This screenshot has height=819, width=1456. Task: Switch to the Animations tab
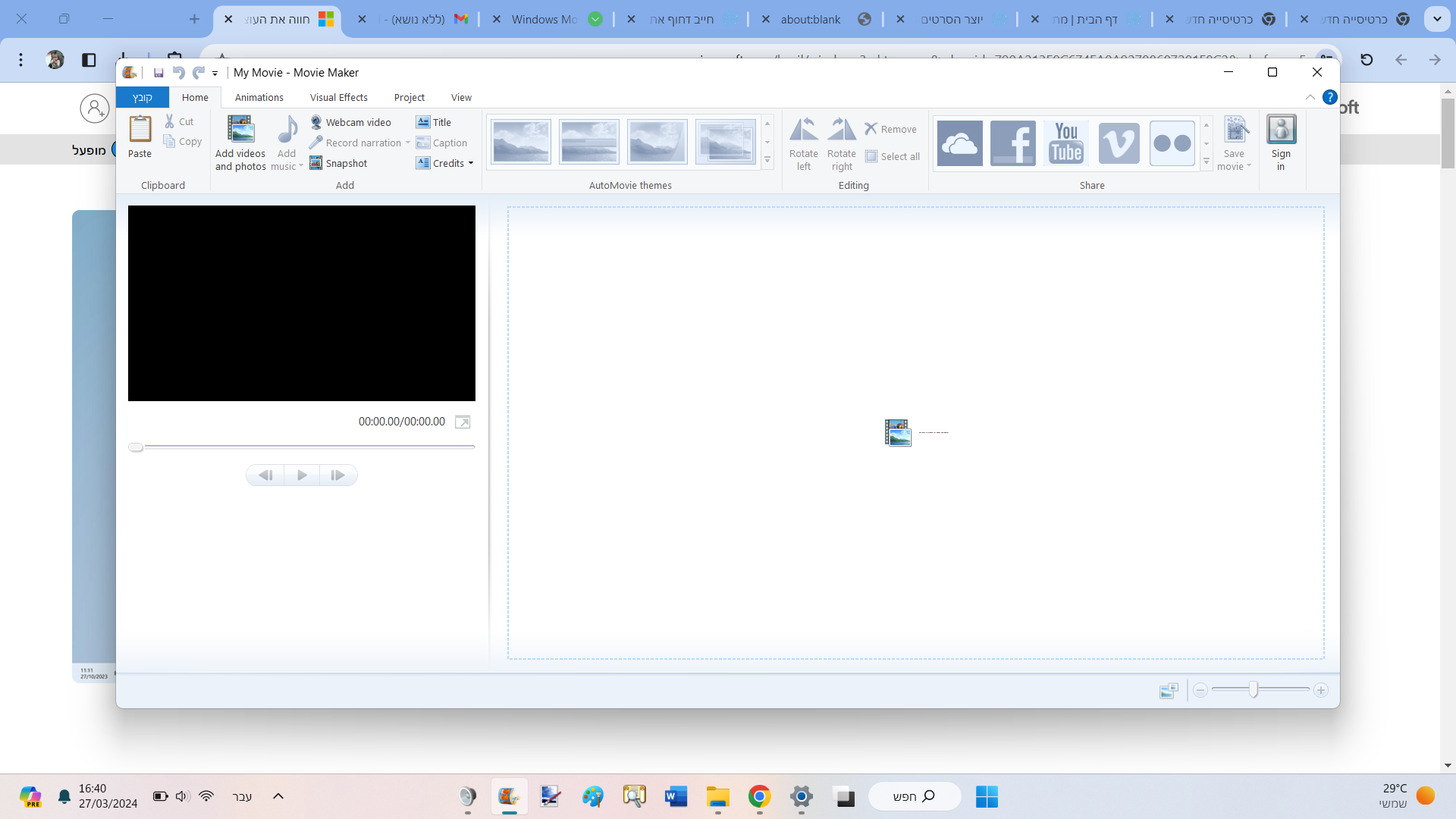point(259,97)
